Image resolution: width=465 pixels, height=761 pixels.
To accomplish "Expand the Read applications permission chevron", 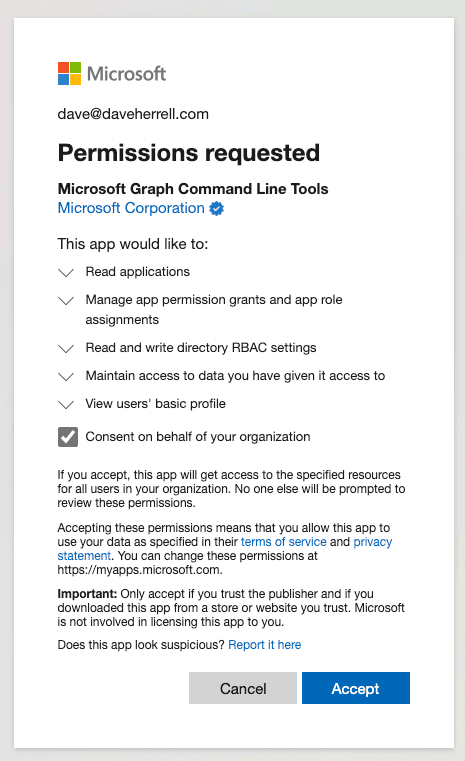I will 66,272.
